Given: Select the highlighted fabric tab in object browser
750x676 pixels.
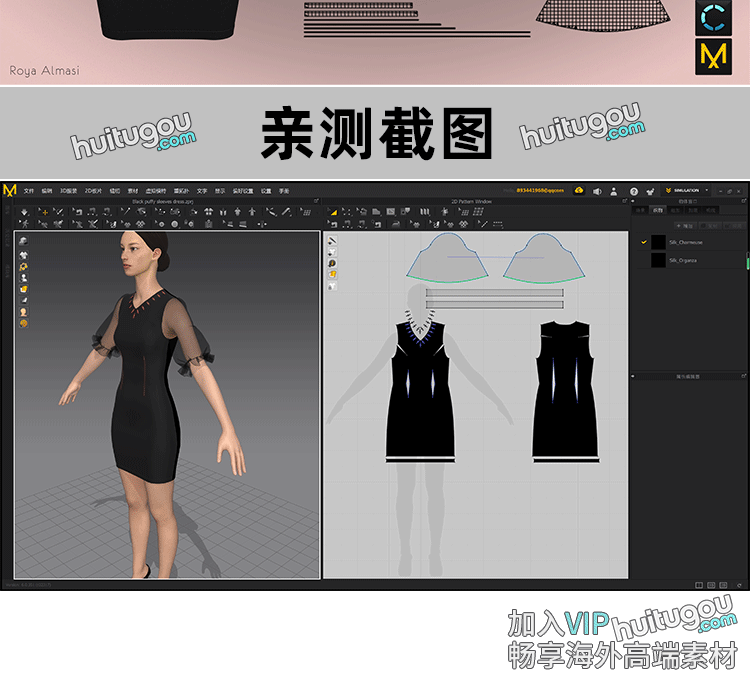Looking at the screenshot, I should click(658, 210).
